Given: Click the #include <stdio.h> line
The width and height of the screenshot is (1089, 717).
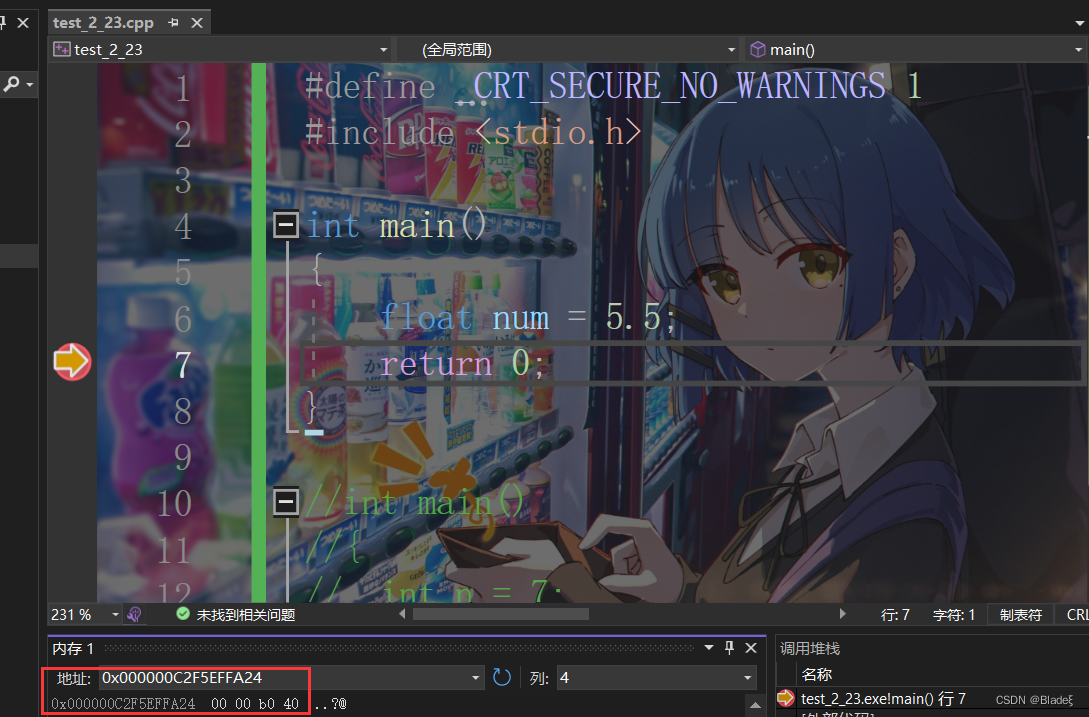Looking at the screenshot, I should [x=473, y=132].
